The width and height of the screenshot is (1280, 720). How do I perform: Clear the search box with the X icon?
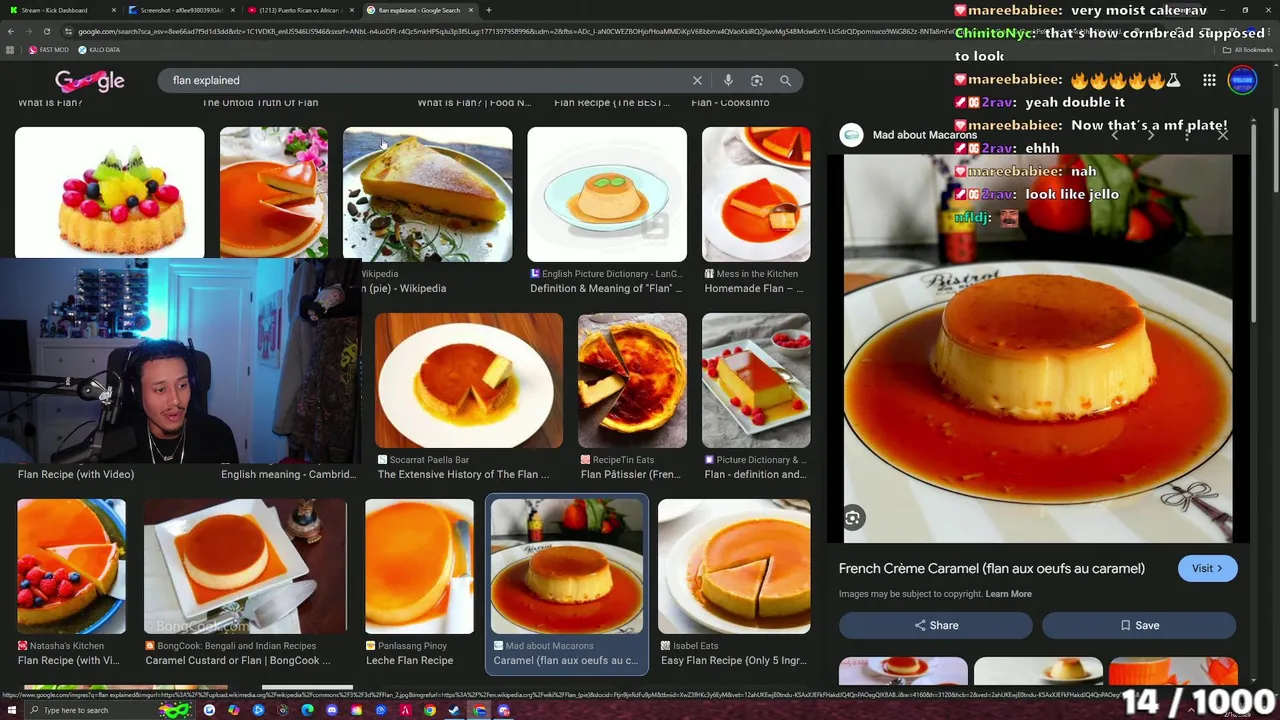point(697,80)
